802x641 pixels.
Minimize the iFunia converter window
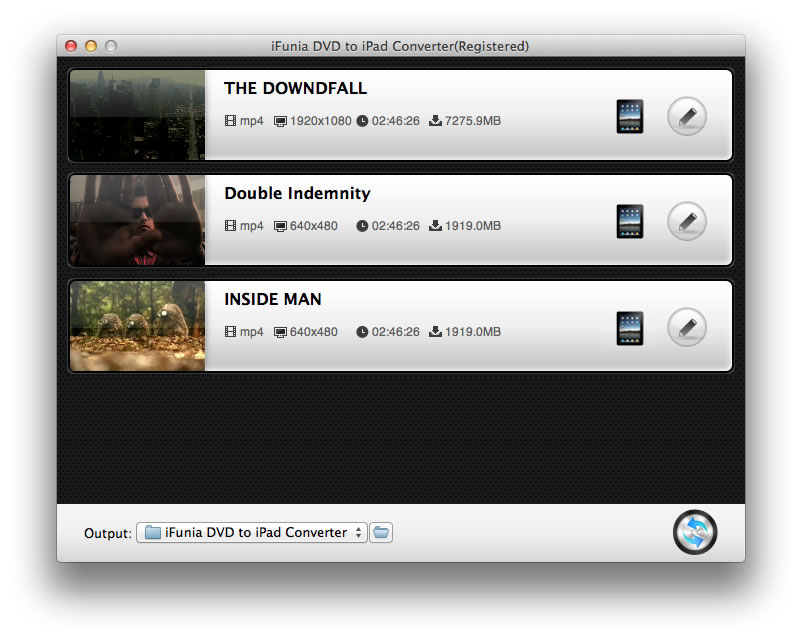pyautogui.click(x=91, y=46)
